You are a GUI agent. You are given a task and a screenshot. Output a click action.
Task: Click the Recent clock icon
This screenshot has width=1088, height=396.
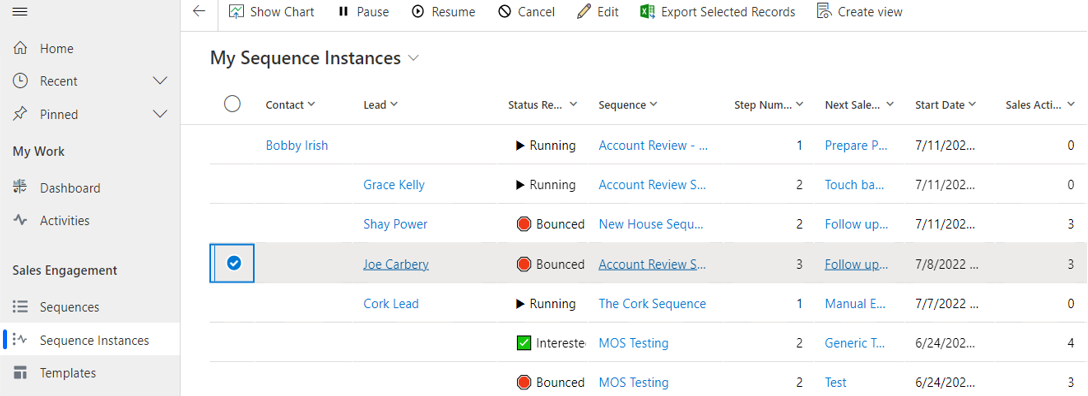pos(21,81)
